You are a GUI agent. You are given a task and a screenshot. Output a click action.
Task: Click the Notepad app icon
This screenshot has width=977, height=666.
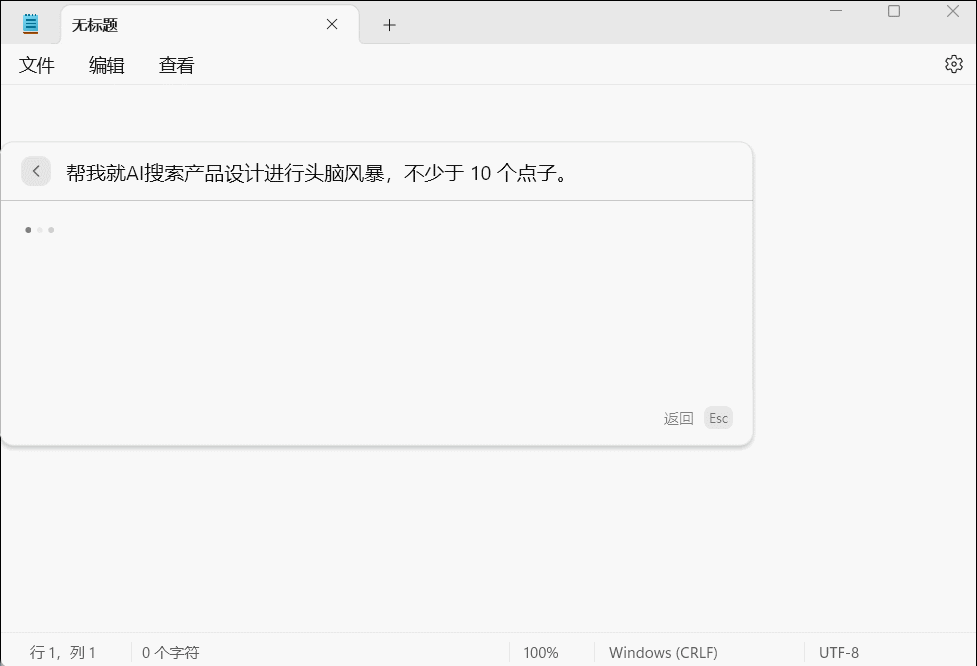click(29, 22)
